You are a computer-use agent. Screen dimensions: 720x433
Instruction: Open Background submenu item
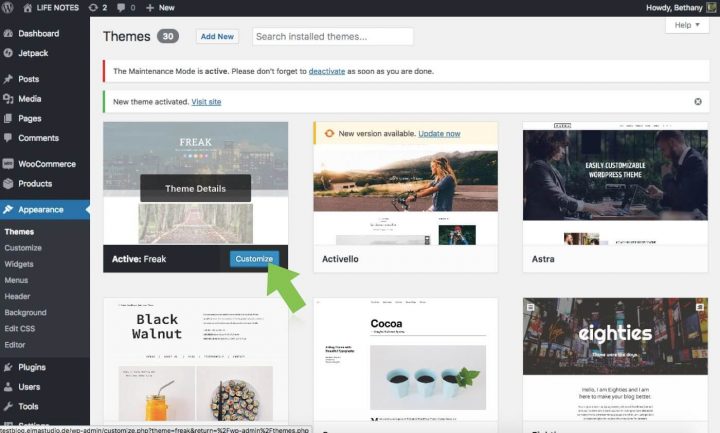[x=25, y=313]
